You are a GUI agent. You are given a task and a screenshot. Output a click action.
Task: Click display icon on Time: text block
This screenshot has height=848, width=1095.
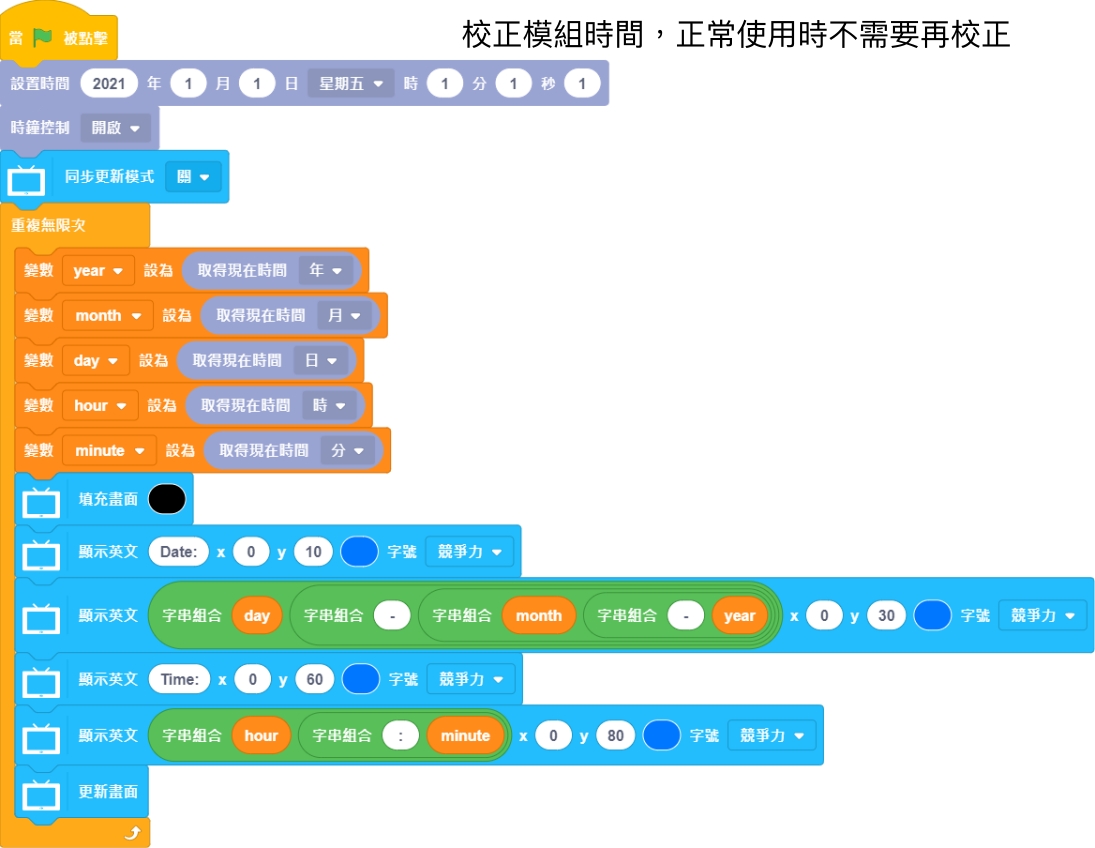click(x=41, y=681)
